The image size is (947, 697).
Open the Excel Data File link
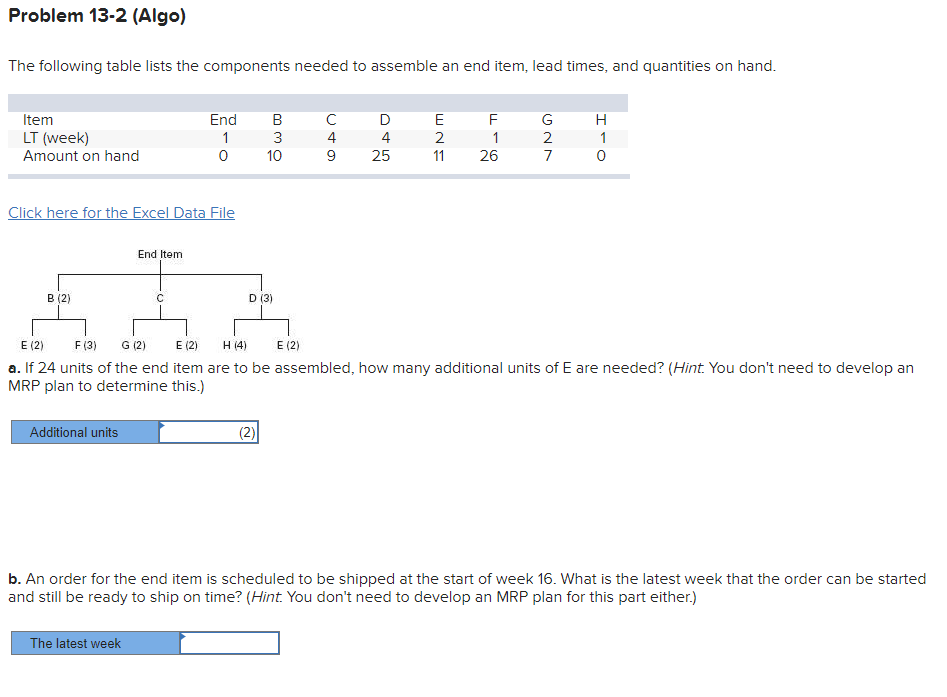tap(121, 212)
